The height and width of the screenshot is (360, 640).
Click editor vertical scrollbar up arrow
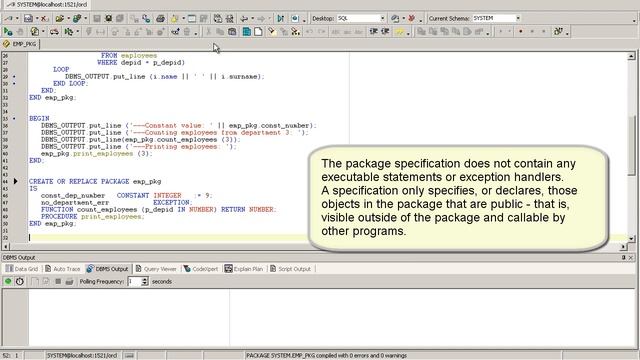[x=631, y=56]
